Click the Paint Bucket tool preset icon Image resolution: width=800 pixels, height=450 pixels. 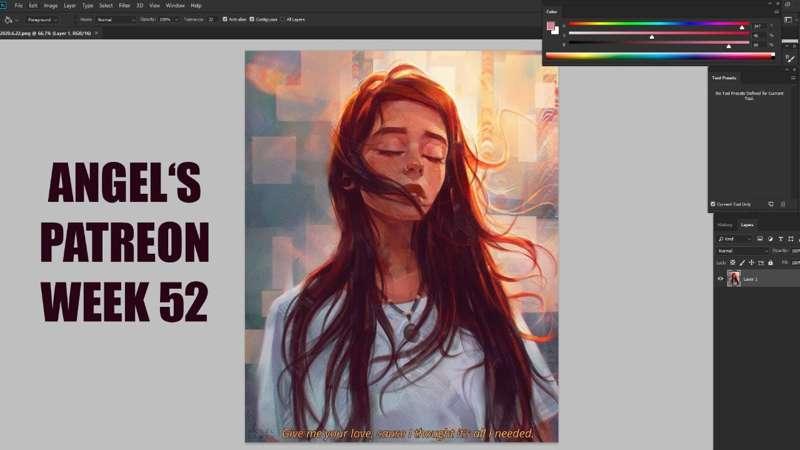9,20
